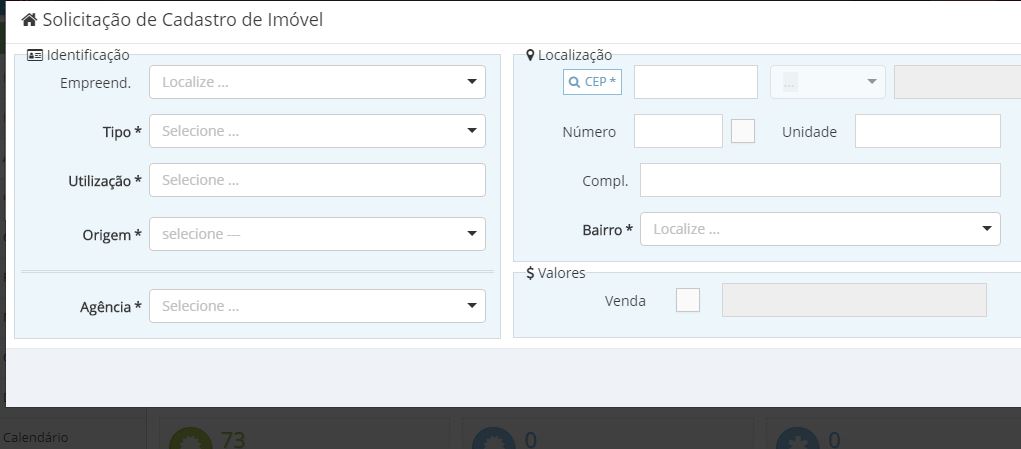
Task: Open Calendário in the sidebar menu
Action: (x=35, y=437)
